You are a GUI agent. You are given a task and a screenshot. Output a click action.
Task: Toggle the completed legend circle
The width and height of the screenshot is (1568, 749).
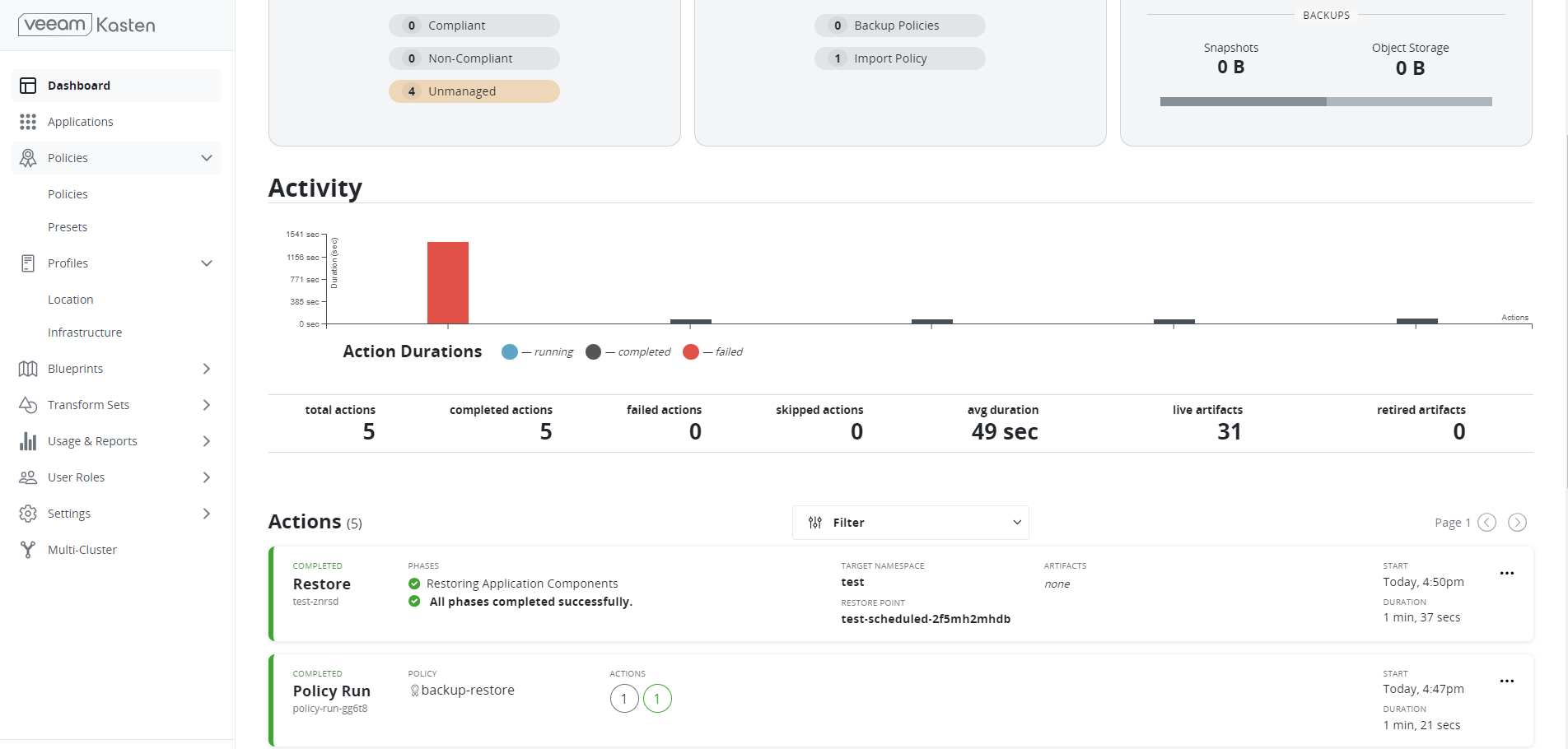point(593,352)
